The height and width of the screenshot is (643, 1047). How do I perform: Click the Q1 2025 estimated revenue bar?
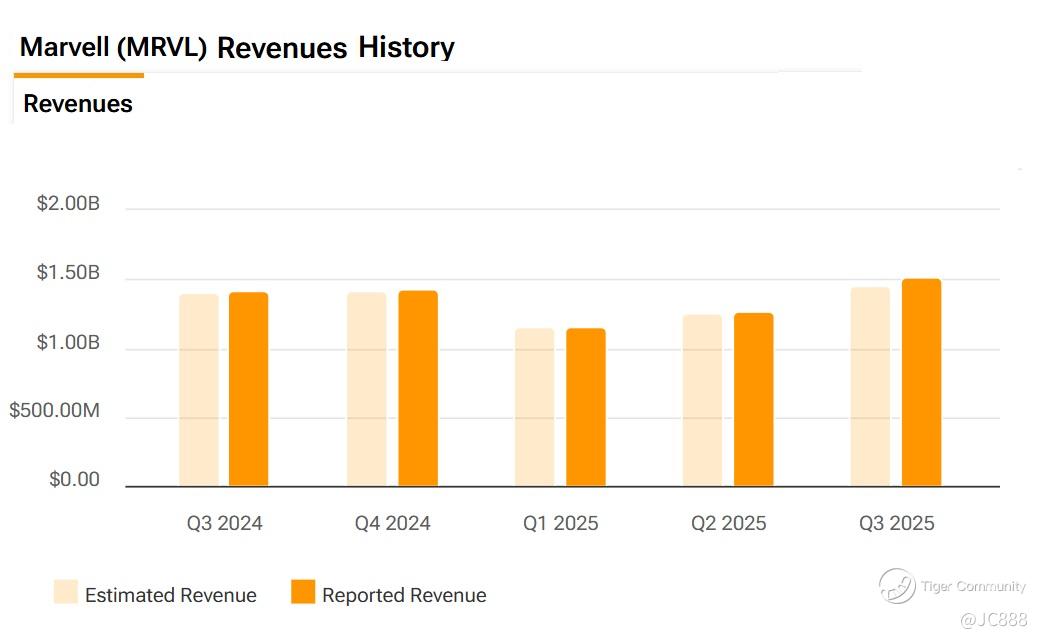pyautogui.click(x=534, y=407)
